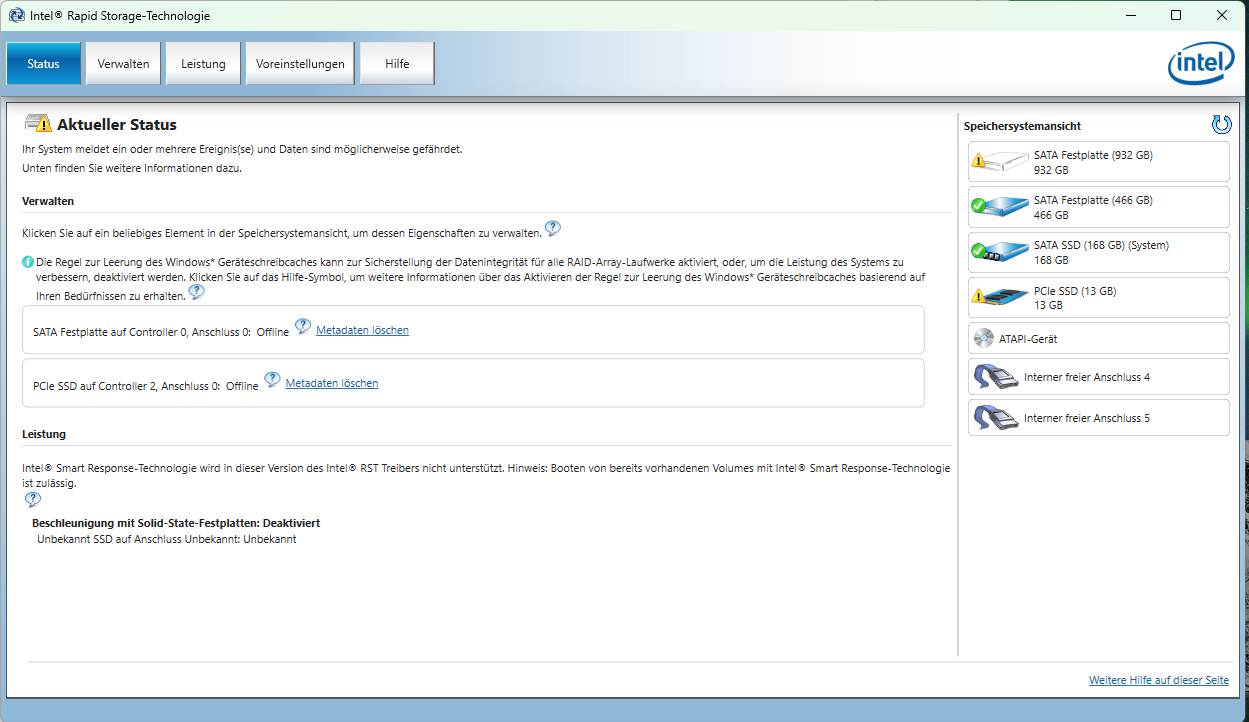The height and width of the screenshot is (722, 1249).
Task: Select the ATAPI-Gerät entry
Action: pos(1098,338)
